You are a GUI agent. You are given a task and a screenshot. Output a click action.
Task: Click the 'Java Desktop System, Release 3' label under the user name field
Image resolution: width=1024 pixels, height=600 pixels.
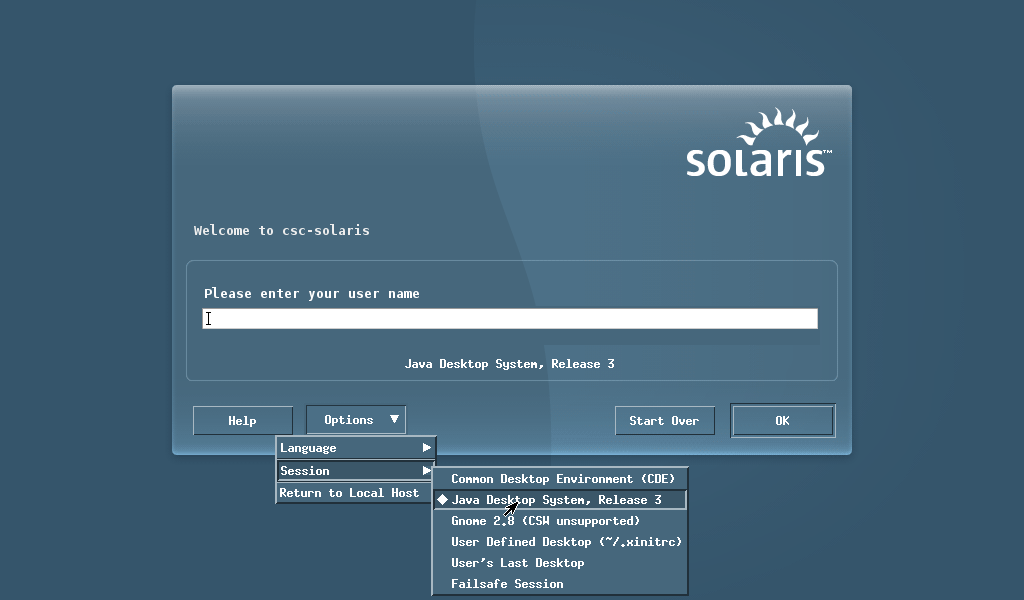(509, 364)
